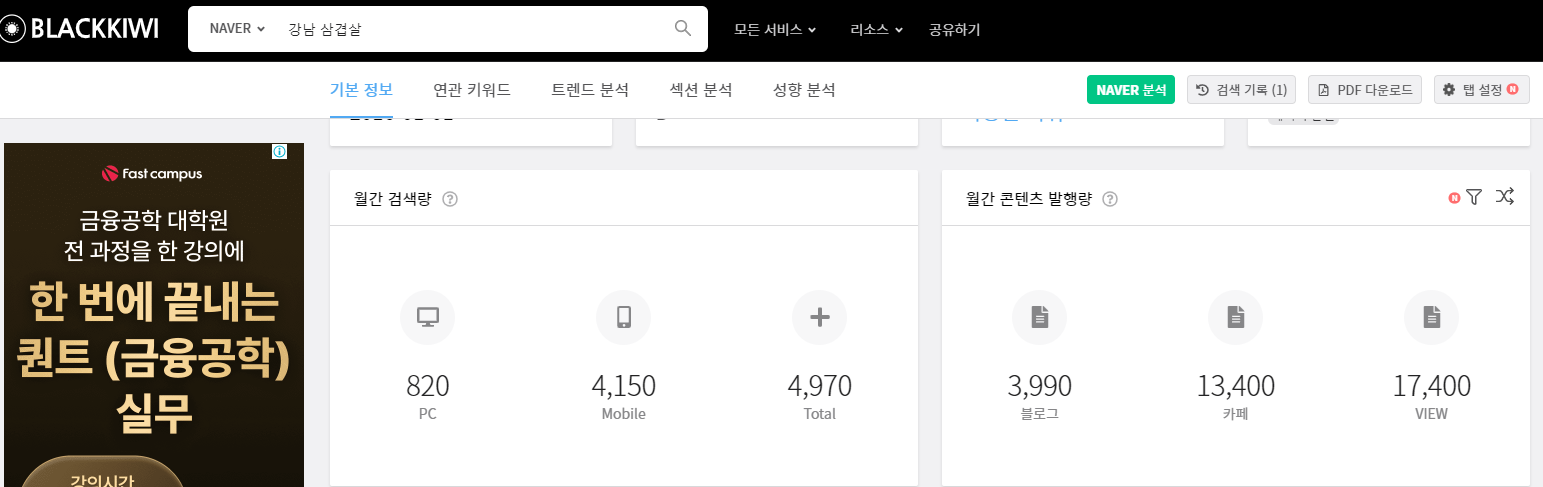
Task: Click the BLACKKIWI logo
Action: [80, 29]
